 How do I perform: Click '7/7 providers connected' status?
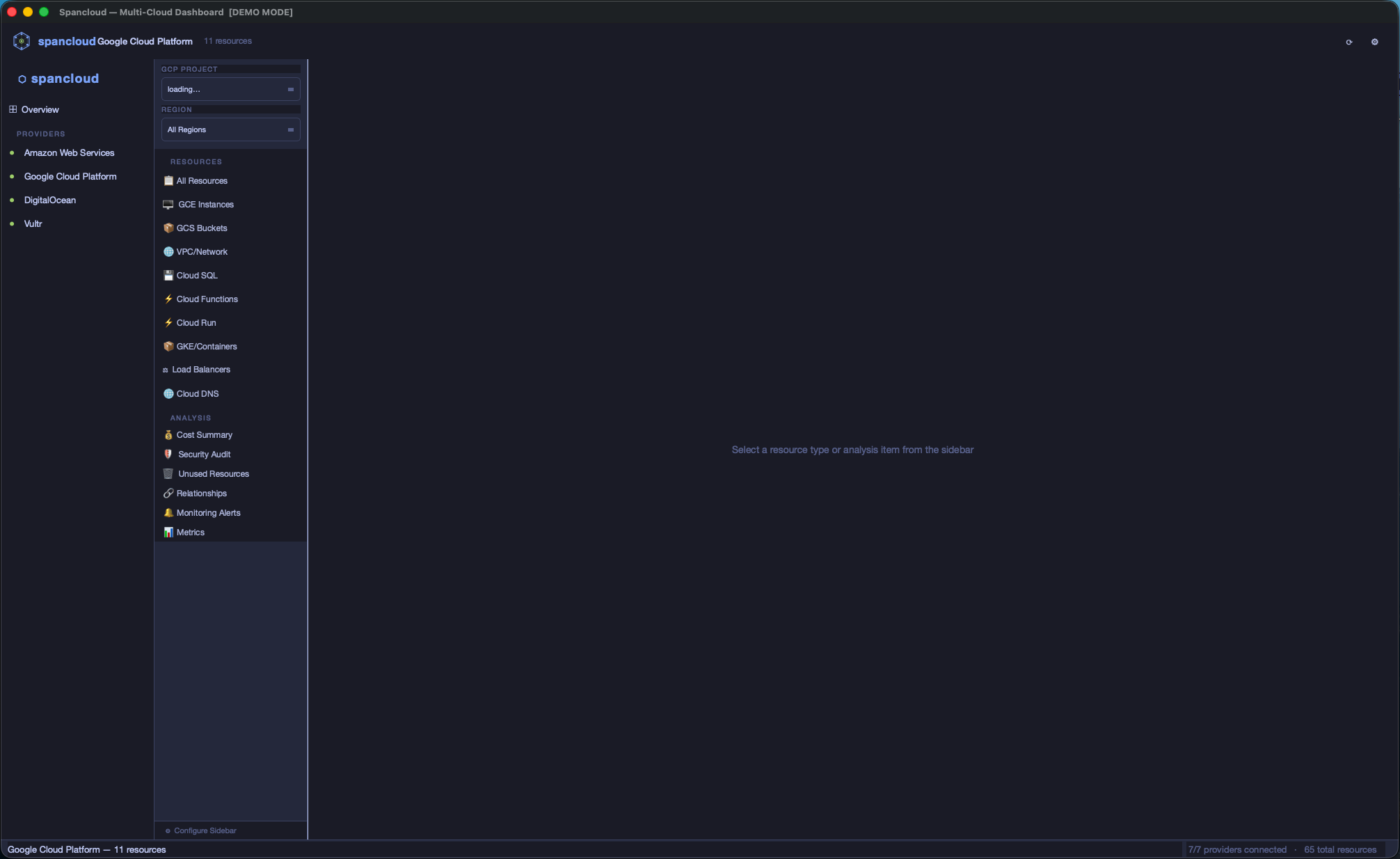(x=1237, y=850)
